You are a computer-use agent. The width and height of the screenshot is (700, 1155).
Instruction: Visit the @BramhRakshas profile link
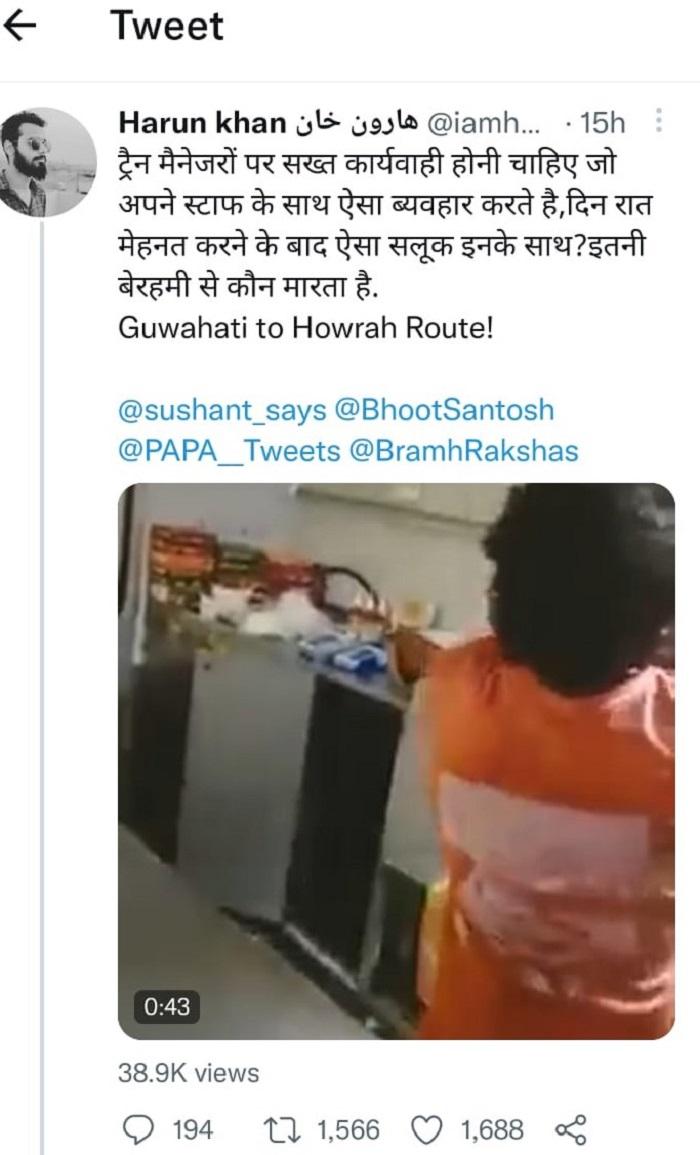pyautogui.click(x=463, y=451)
